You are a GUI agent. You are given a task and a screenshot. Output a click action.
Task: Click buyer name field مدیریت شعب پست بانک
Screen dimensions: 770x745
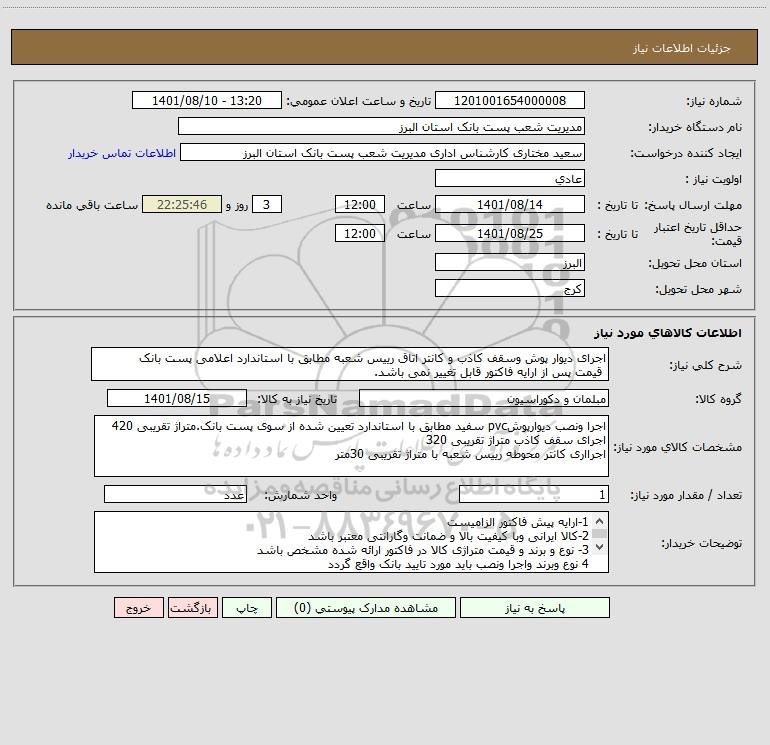click(381, 127)
